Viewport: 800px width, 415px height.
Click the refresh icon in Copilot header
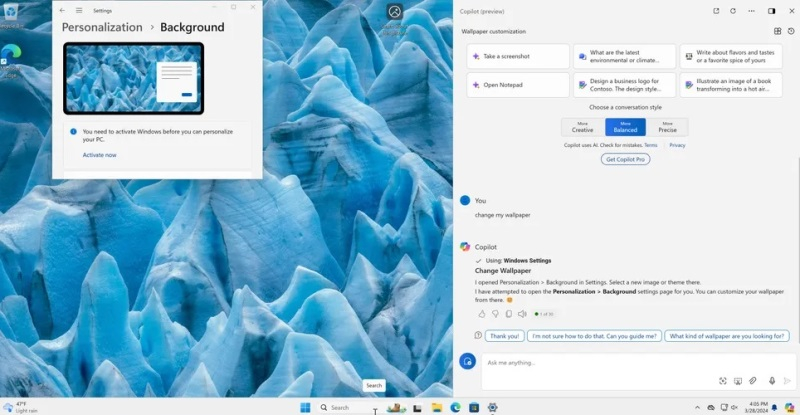[x=733, y=11]
